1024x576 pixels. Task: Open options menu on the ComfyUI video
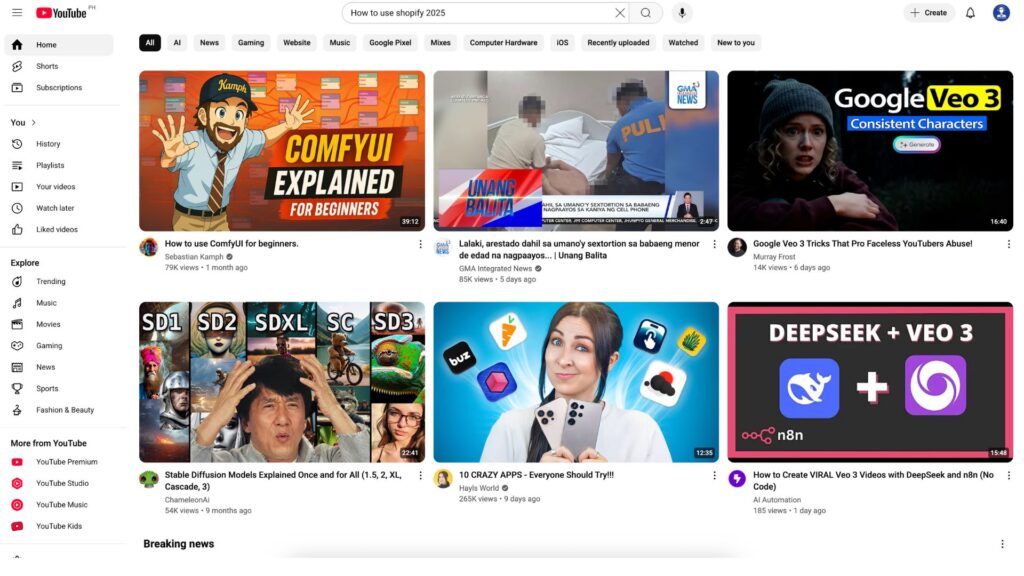point(420,244)
